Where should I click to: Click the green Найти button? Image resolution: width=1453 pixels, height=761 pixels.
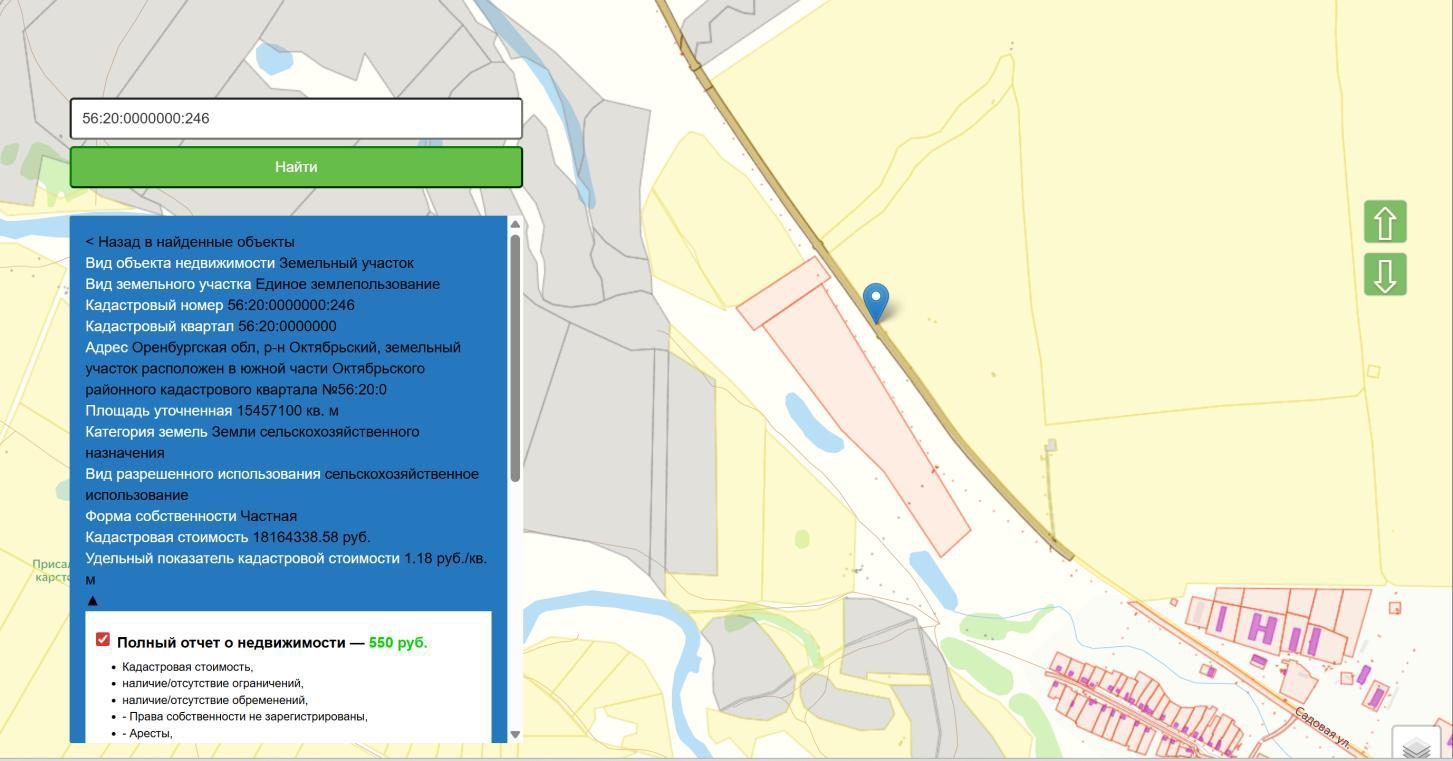pos(296,167)
